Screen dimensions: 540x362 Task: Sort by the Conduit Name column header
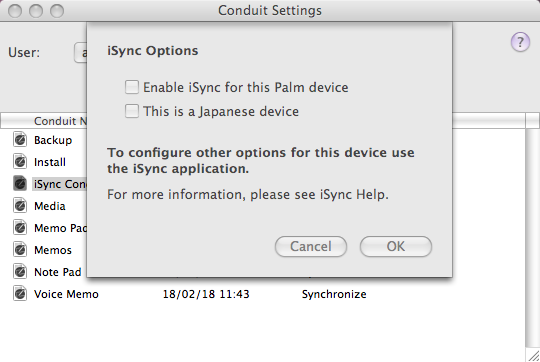[x=60, y=121]
